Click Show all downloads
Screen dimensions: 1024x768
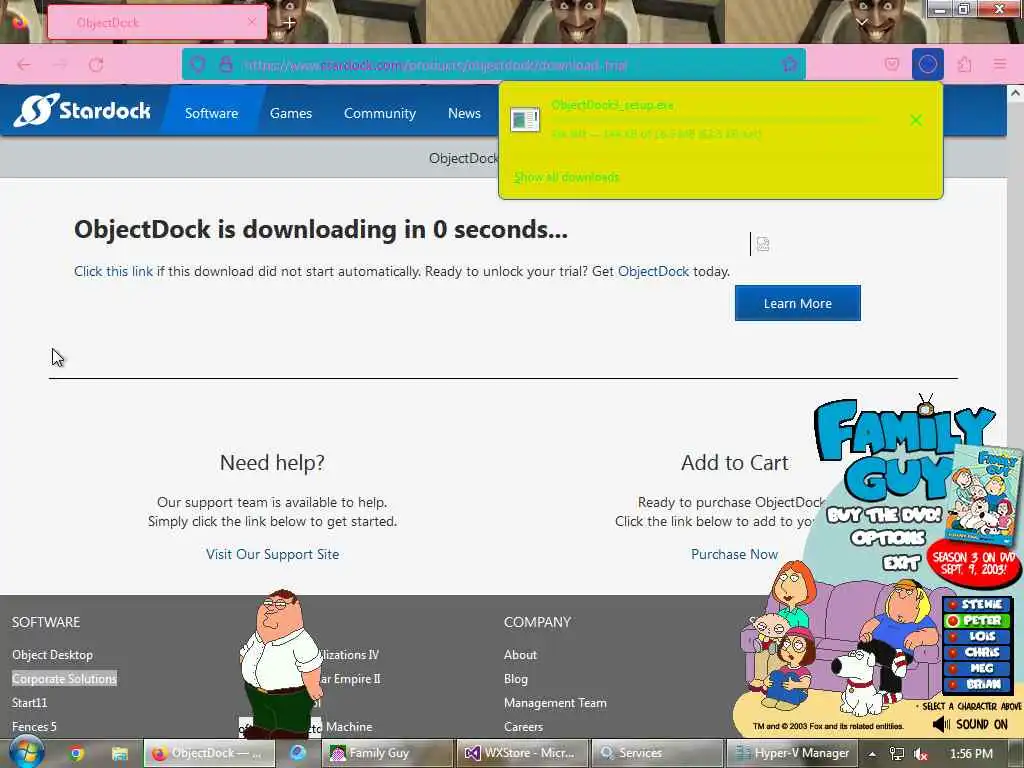coord(566,177)
